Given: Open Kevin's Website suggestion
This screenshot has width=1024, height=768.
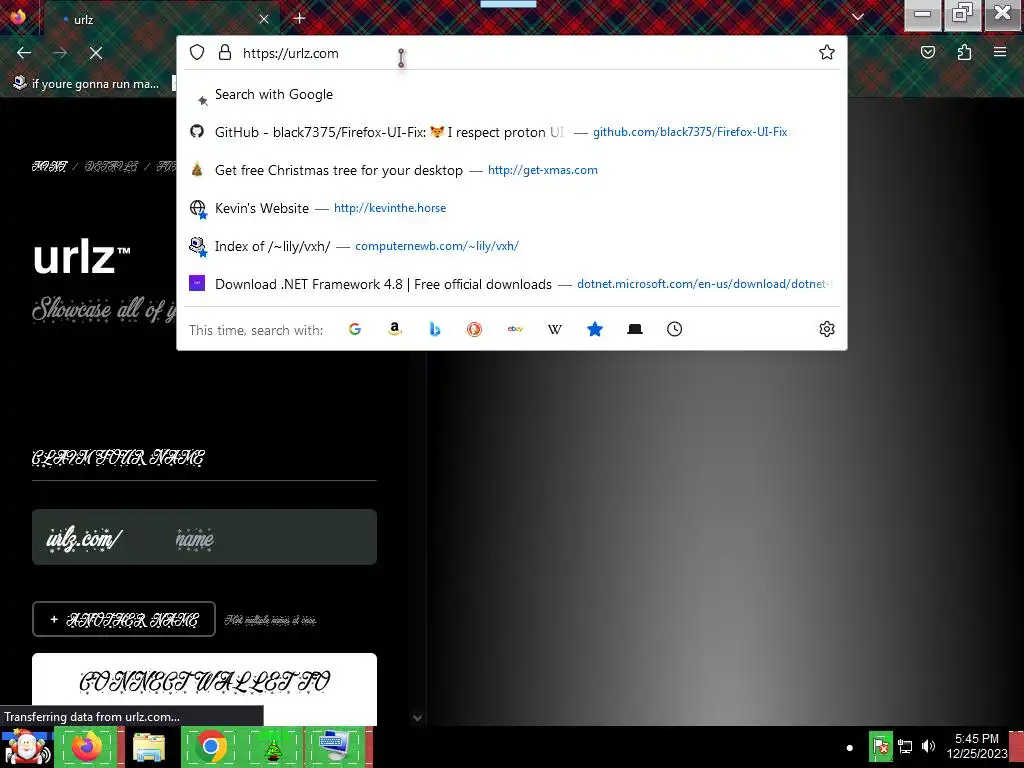Looking at the screenshot, I should point(512,208).
